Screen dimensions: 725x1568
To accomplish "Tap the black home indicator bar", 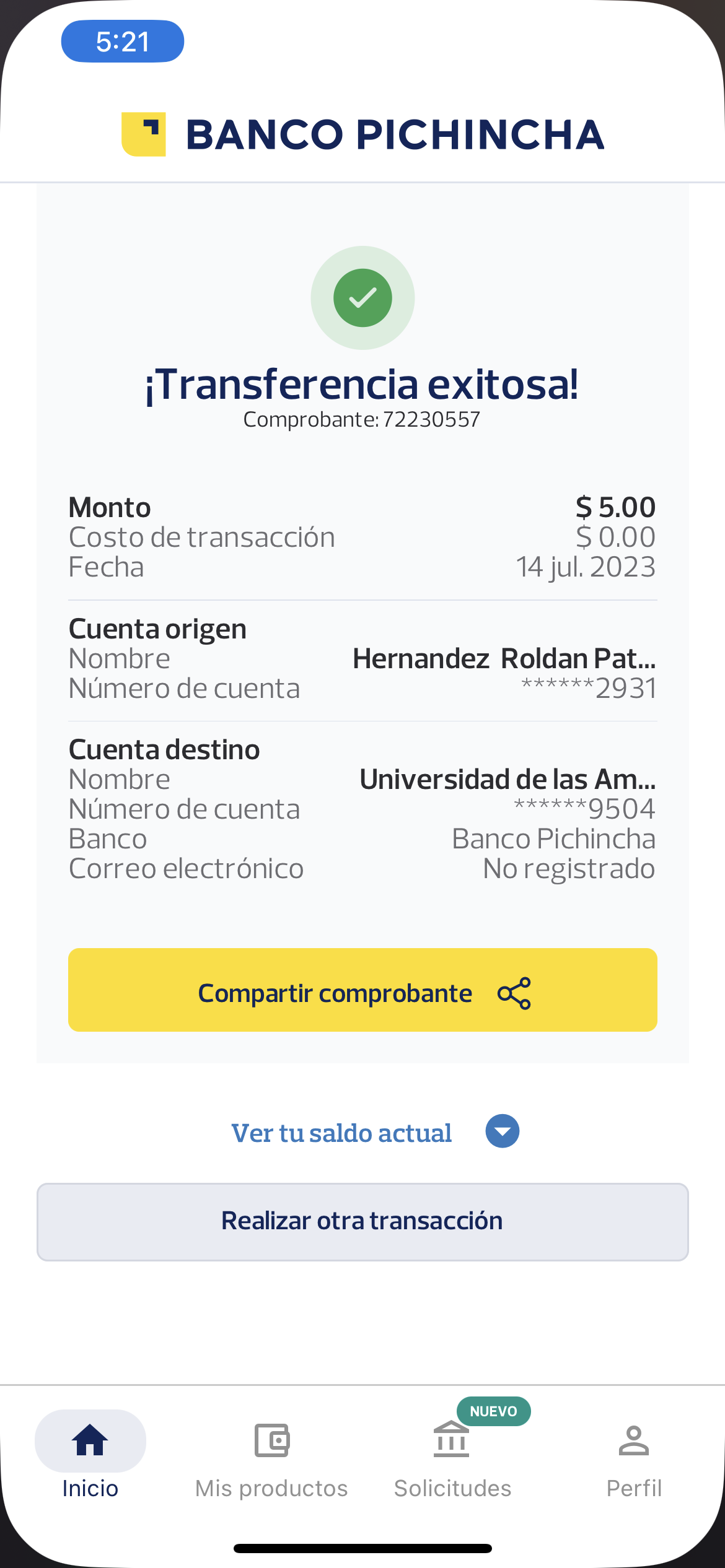I will [362, 1548].
